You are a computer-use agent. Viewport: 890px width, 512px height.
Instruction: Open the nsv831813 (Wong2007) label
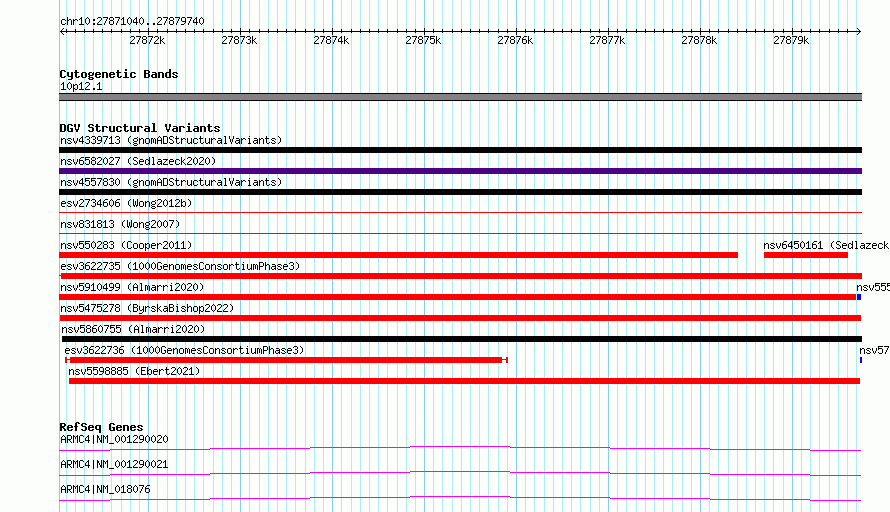[x=120, y=224]
